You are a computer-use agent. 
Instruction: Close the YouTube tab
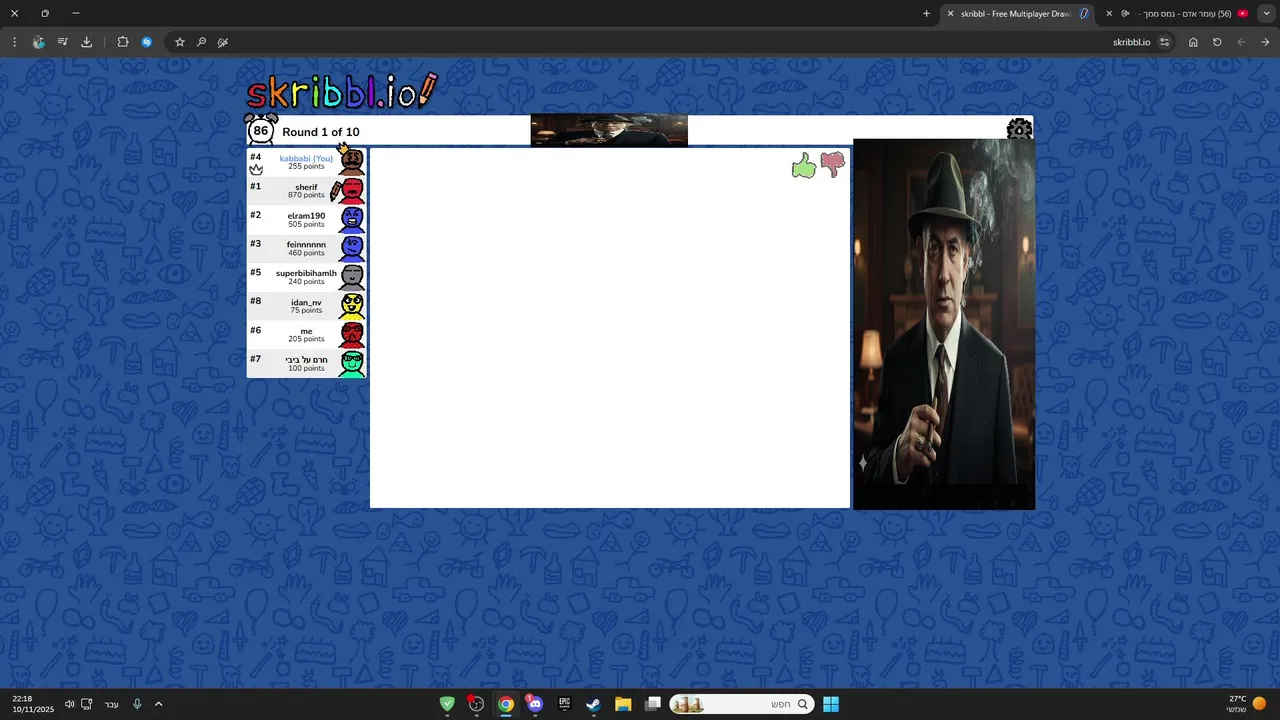[x=1109, y=14]
